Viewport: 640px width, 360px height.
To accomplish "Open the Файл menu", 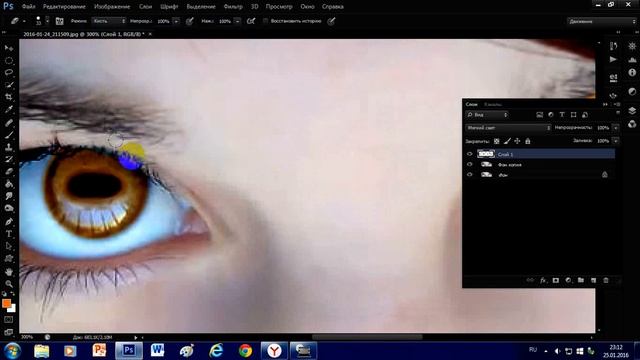I will coord(28,7).
